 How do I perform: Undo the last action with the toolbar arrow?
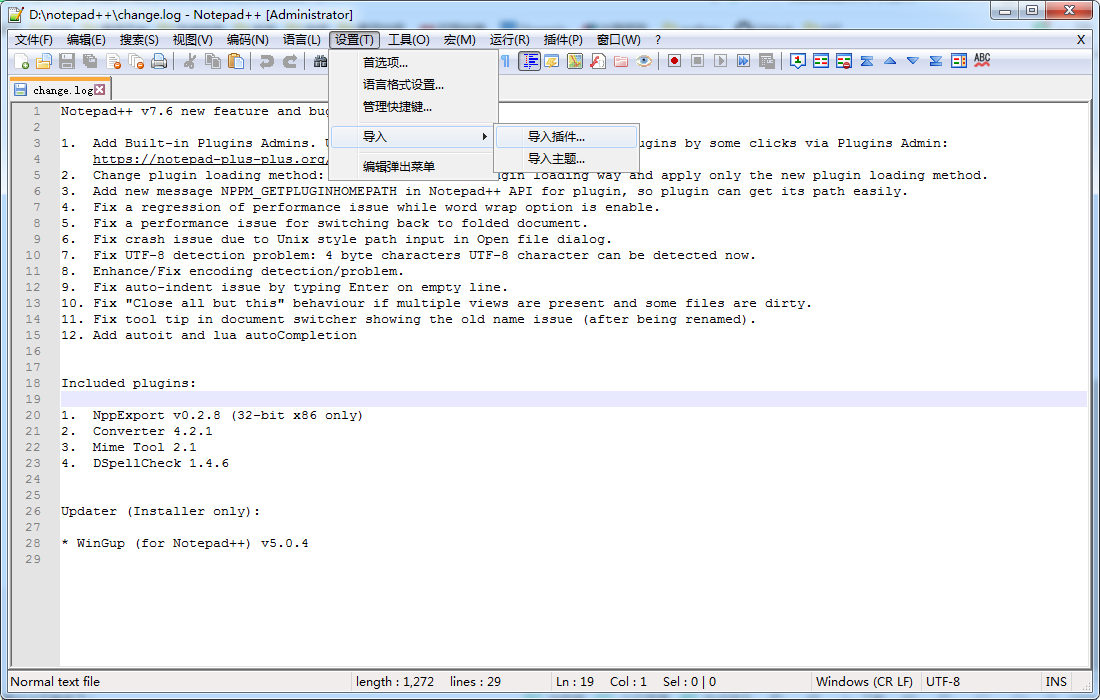pyautogui.click(x=267, y=62)
